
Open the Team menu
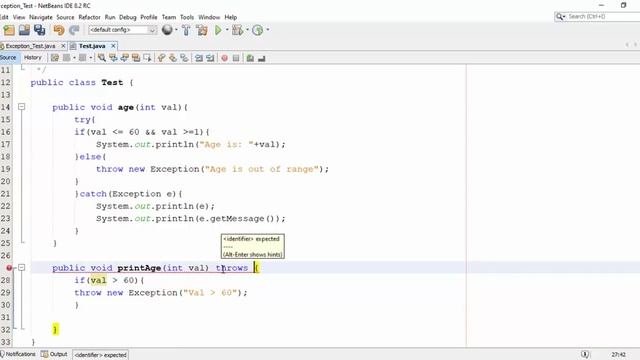(x=169, y=17)
